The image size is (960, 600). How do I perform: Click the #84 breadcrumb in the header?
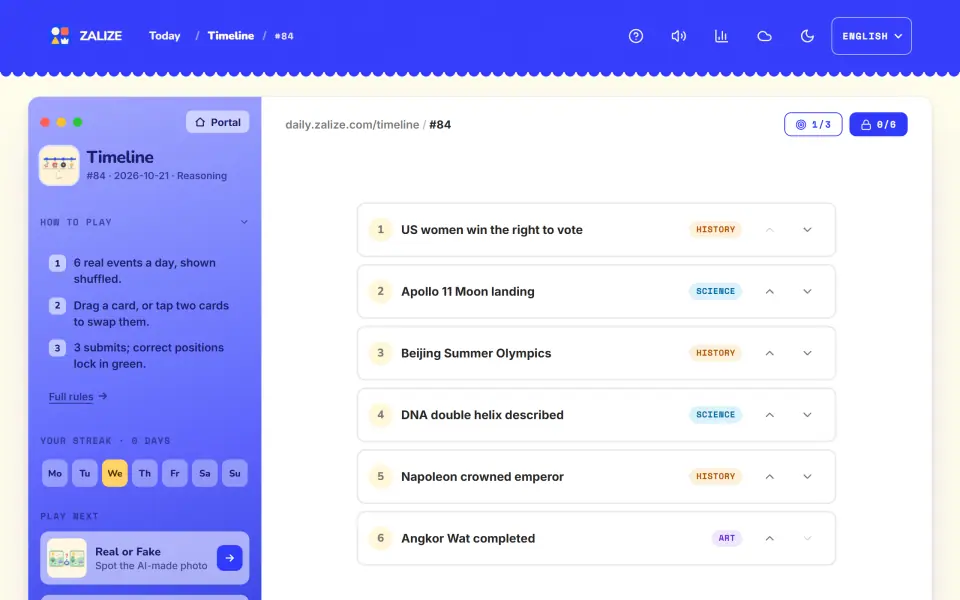[284, 36]
